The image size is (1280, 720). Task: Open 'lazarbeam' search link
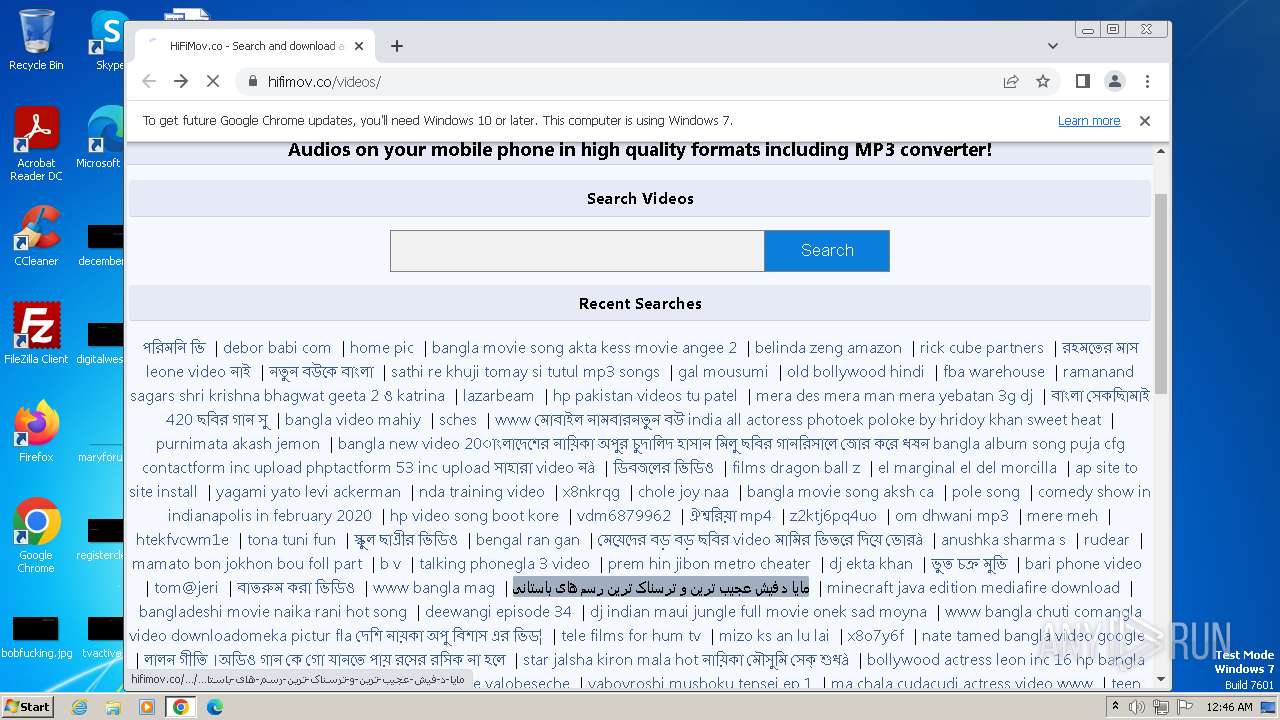(499, 396)
